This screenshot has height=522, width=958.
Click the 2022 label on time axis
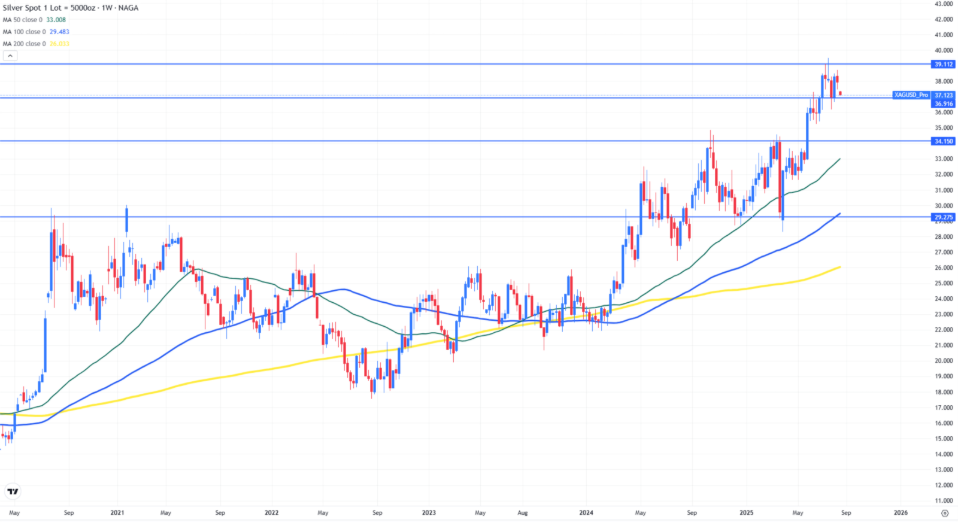(x=271, y=513)
